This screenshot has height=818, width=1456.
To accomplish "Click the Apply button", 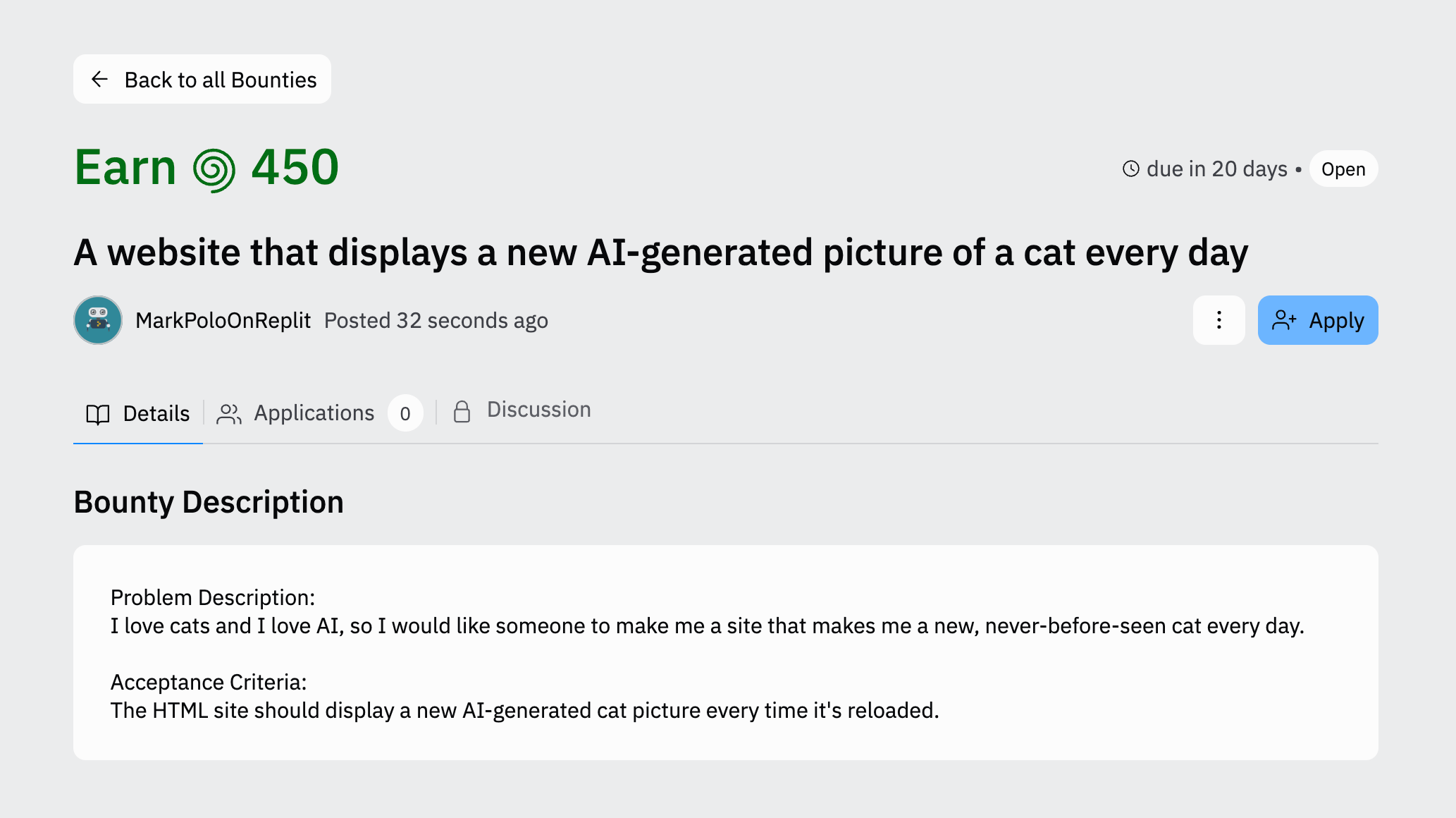I will click(x=1318, y=320).
